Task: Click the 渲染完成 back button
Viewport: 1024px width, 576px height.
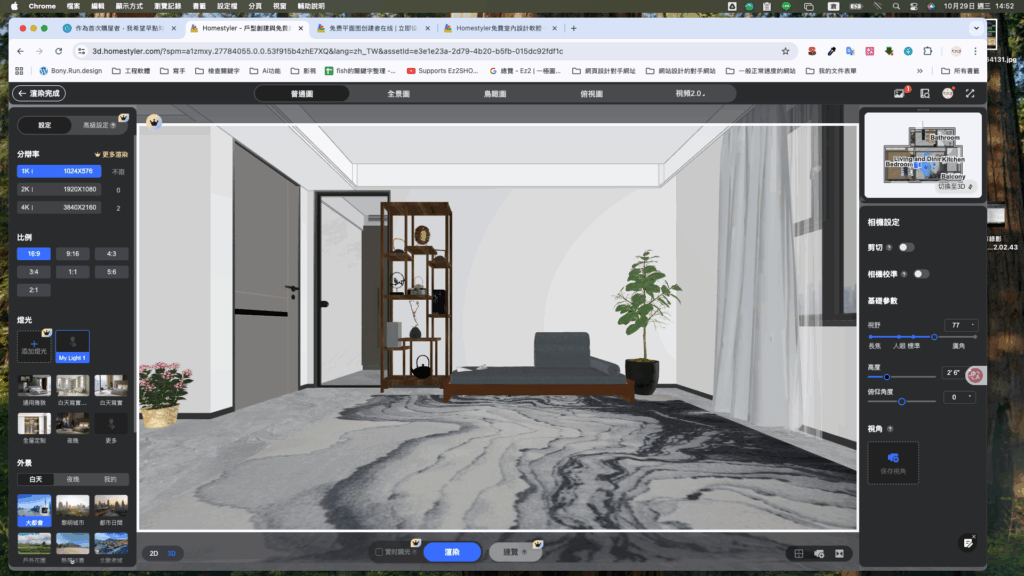Action: (38, 93)
